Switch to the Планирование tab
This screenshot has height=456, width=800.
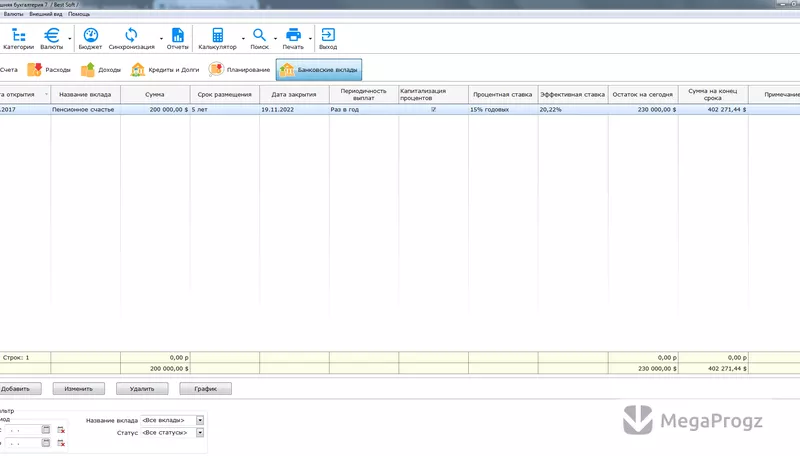239,69
